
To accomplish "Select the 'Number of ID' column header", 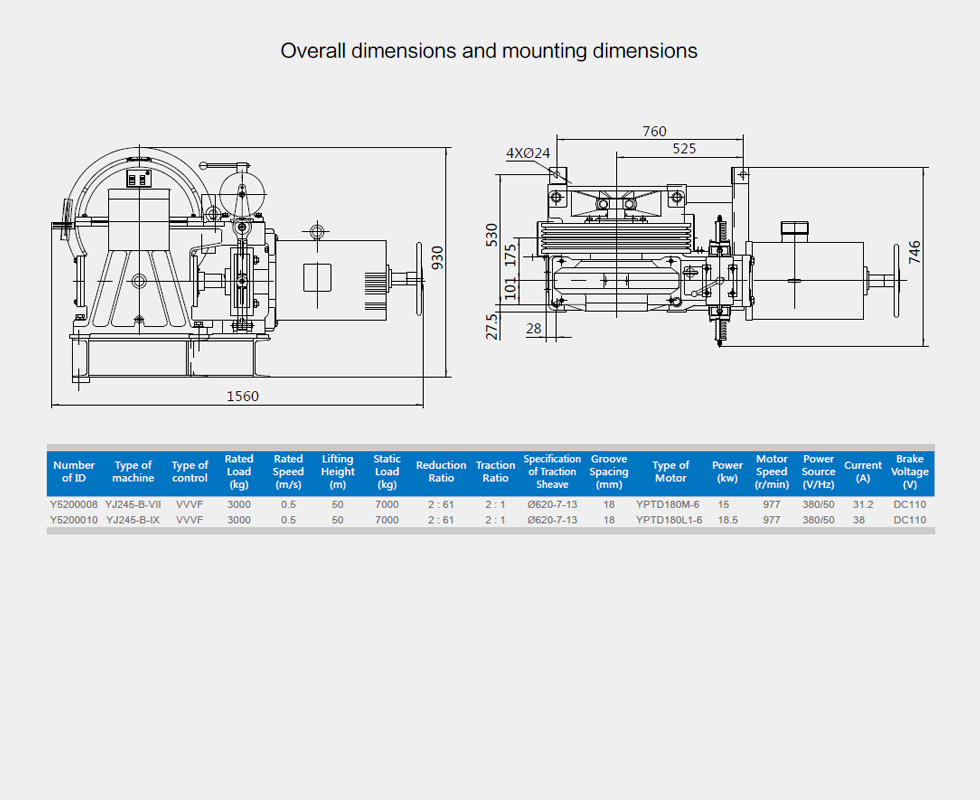I will click(x=74, y=472).
